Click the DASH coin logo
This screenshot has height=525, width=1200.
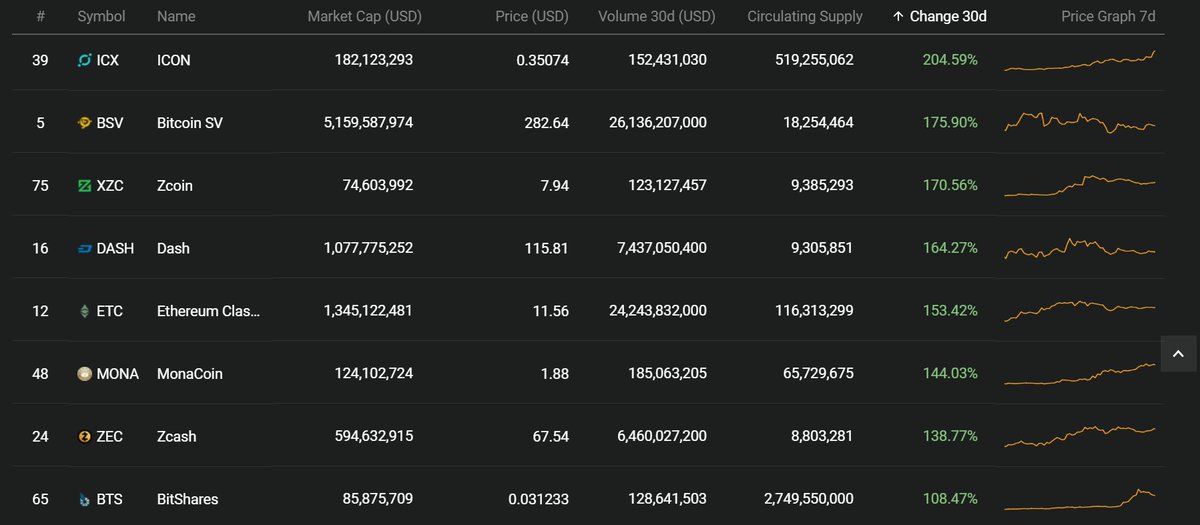coord(85,248)
